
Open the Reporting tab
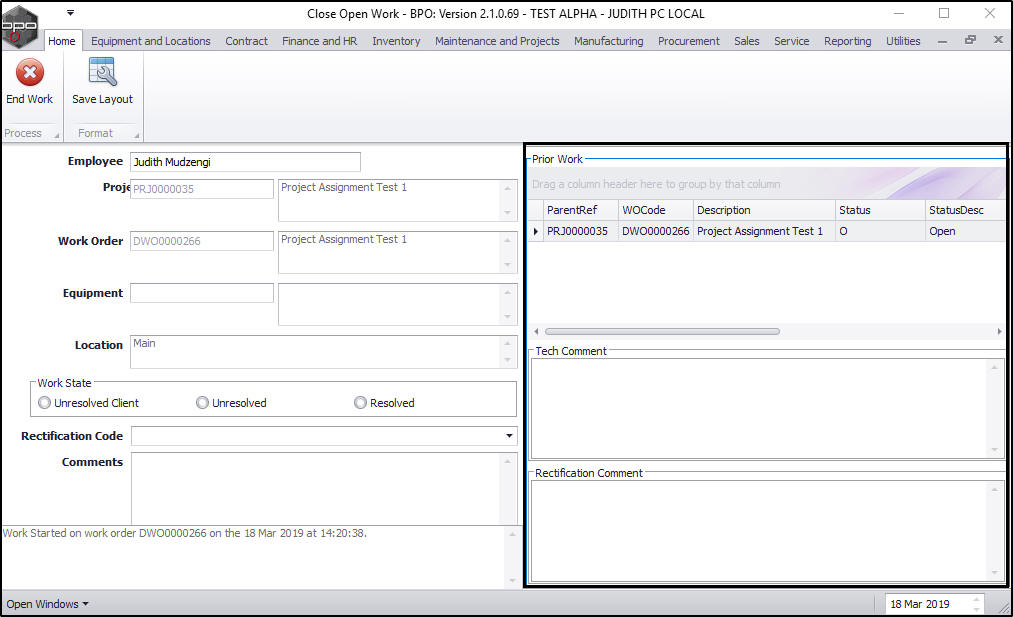[848, 41]
